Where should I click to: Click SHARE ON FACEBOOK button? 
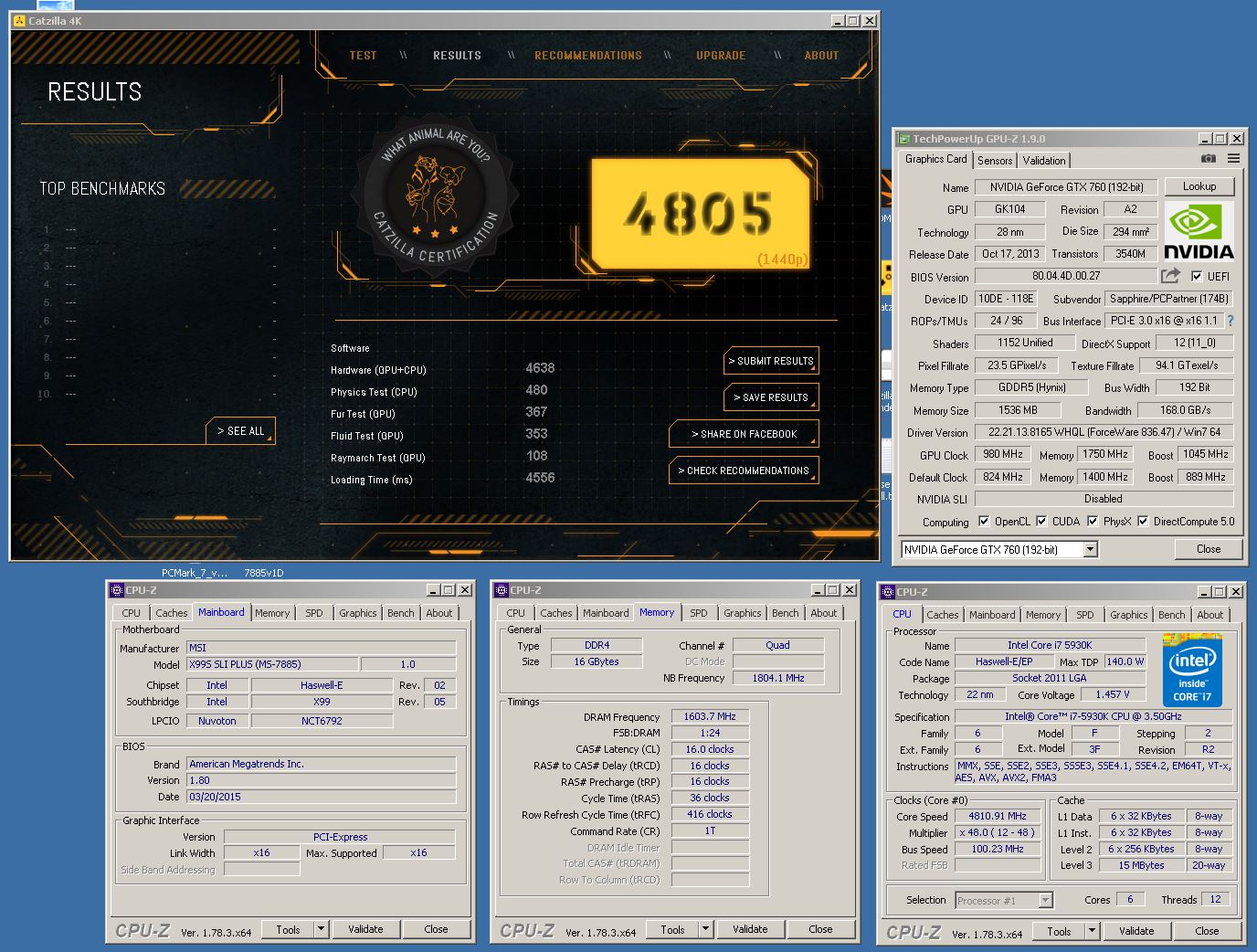pos(744,434)
